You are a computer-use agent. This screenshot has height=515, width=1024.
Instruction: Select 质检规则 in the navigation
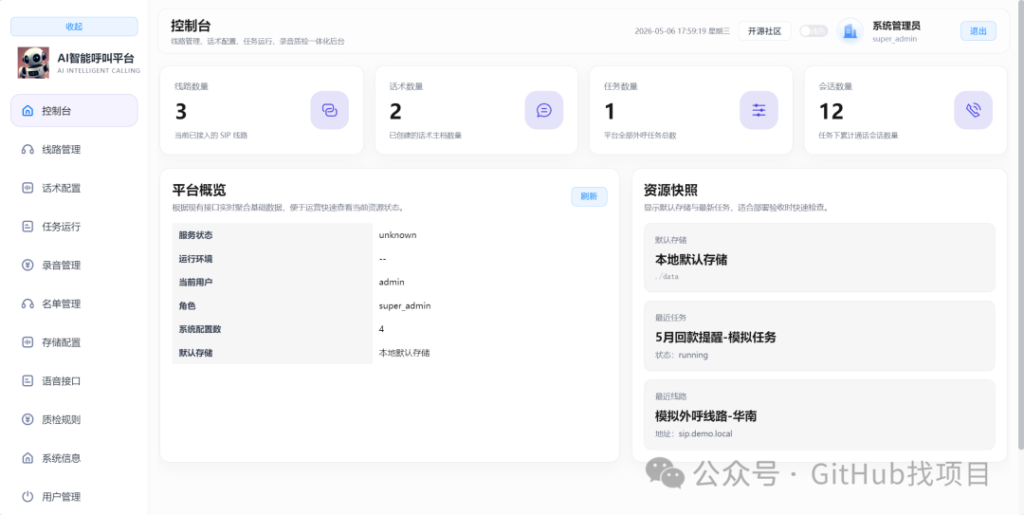pos(74,420)
